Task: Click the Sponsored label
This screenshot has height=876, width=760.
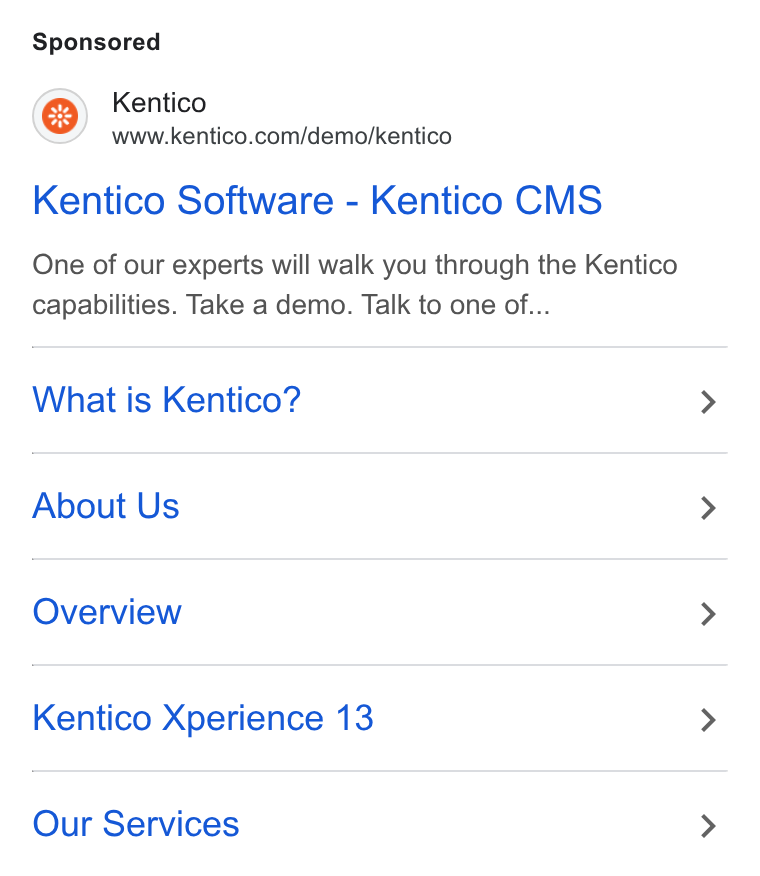Action: [96, 42]
